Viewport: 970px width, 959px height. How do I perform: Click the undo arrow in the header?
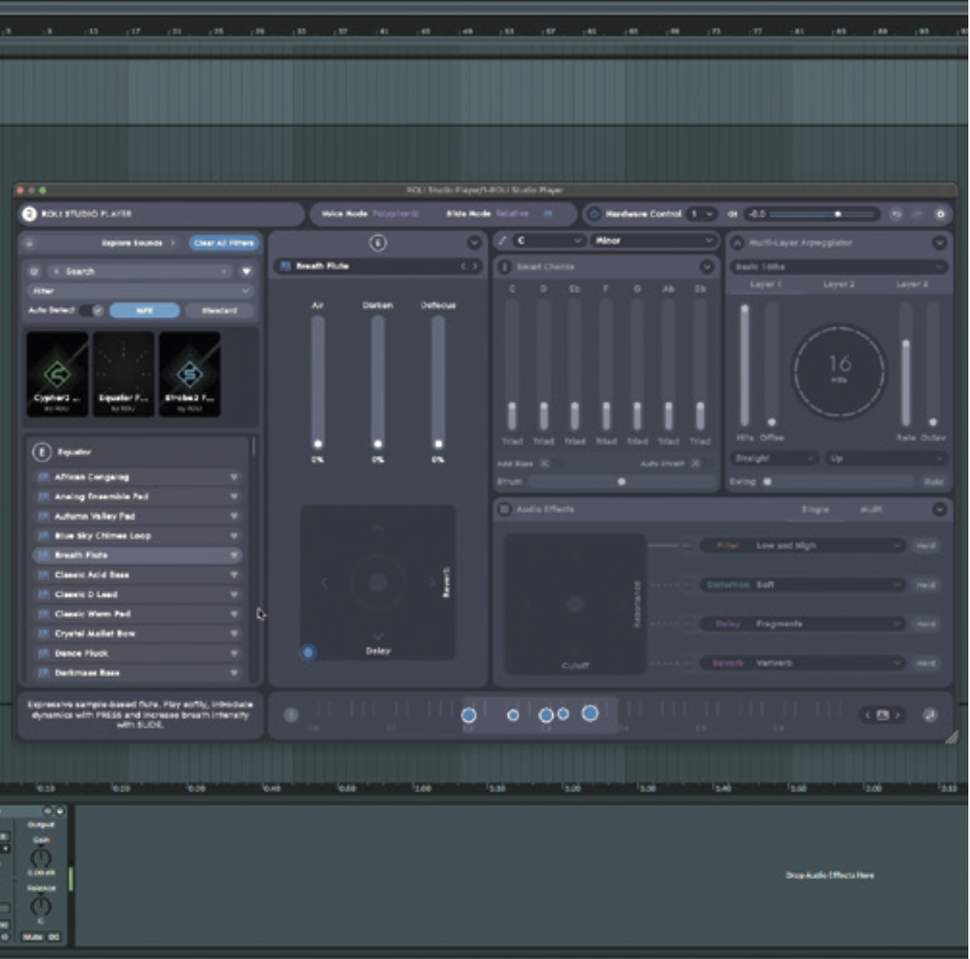point(897,214)
